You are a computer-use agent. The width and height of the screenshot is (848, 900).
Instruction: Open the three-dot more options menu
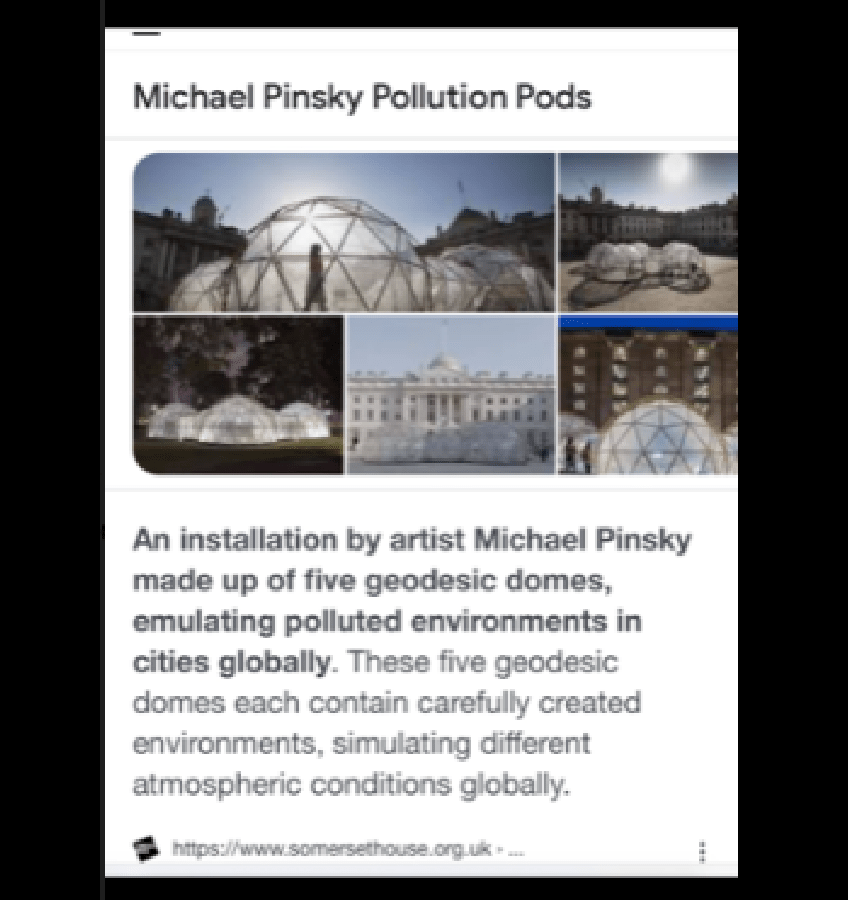coord(702,852)
